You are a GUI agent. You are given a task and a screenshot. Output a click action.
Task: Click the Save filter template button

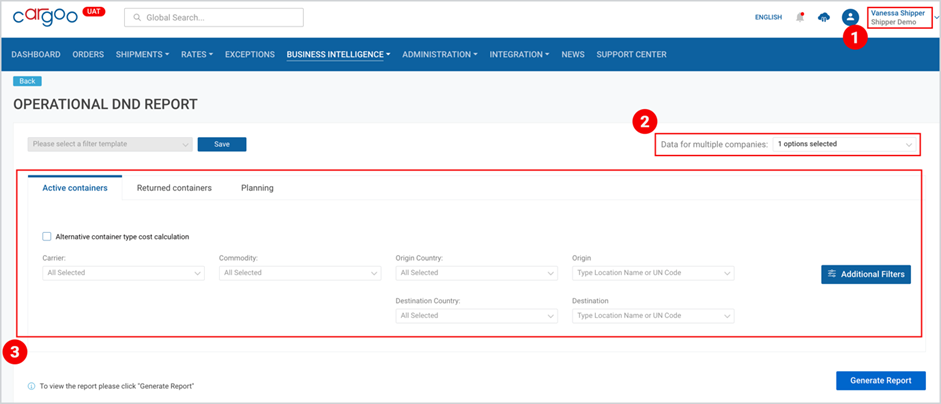(x=222, y=144)
